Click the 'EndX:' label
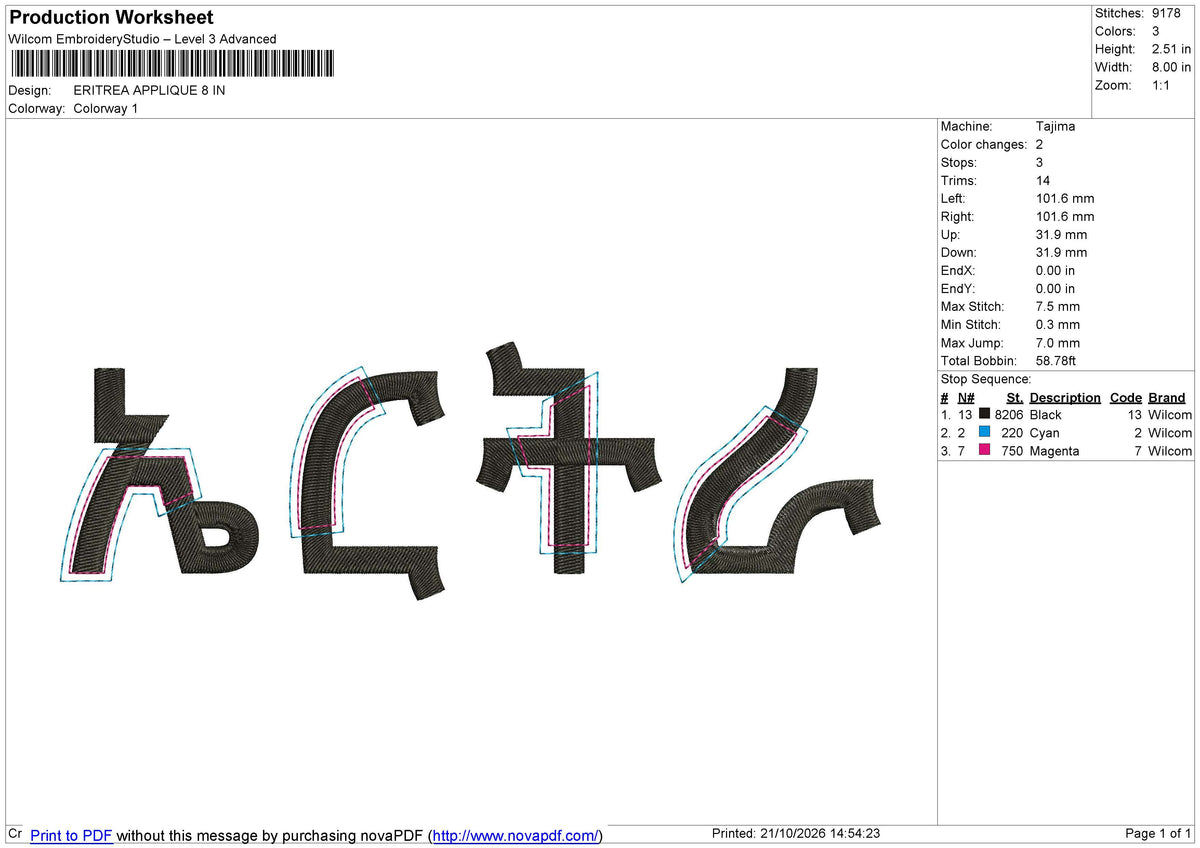 tap(958, 271)
